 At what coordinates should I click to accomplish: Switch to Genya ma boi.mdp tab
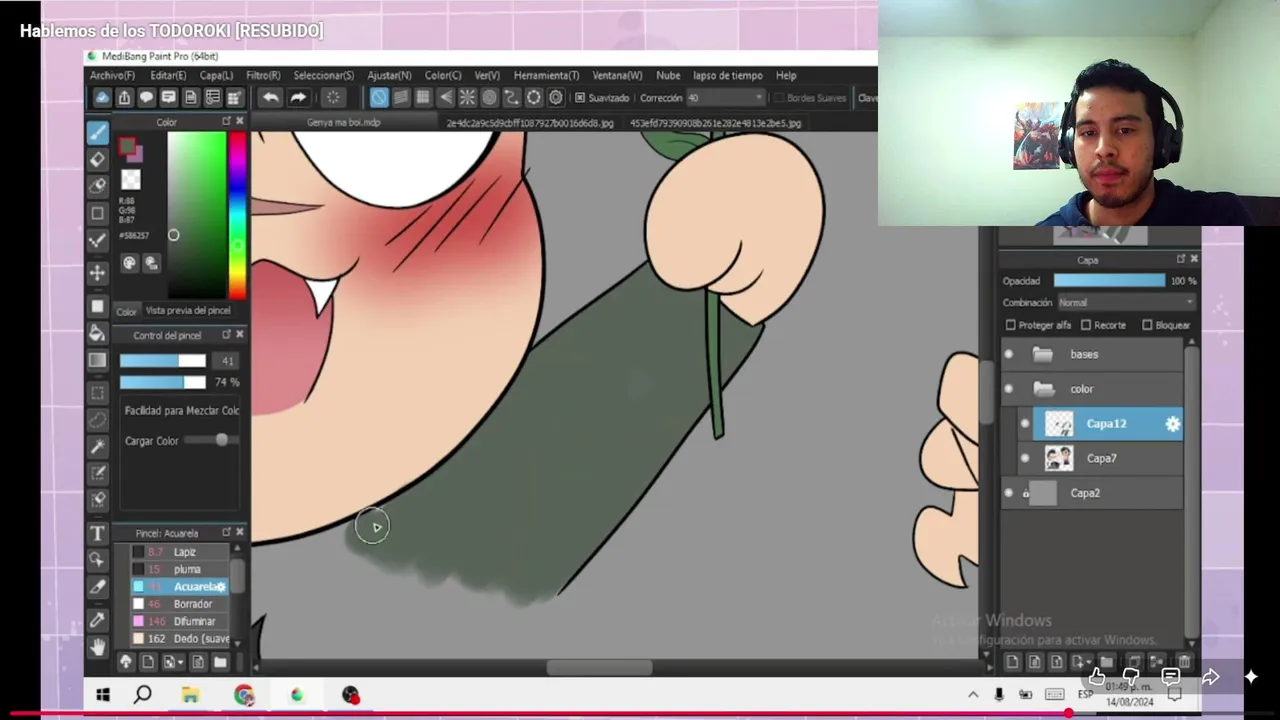[x=344, y=123]
